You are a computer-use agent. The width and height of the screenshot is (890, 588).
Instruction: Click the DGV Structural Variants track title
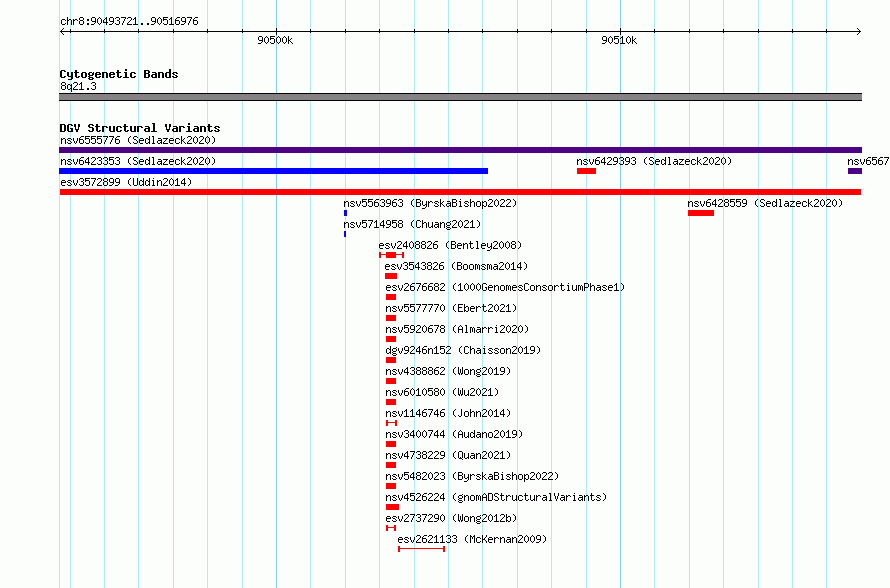(140, 128)
